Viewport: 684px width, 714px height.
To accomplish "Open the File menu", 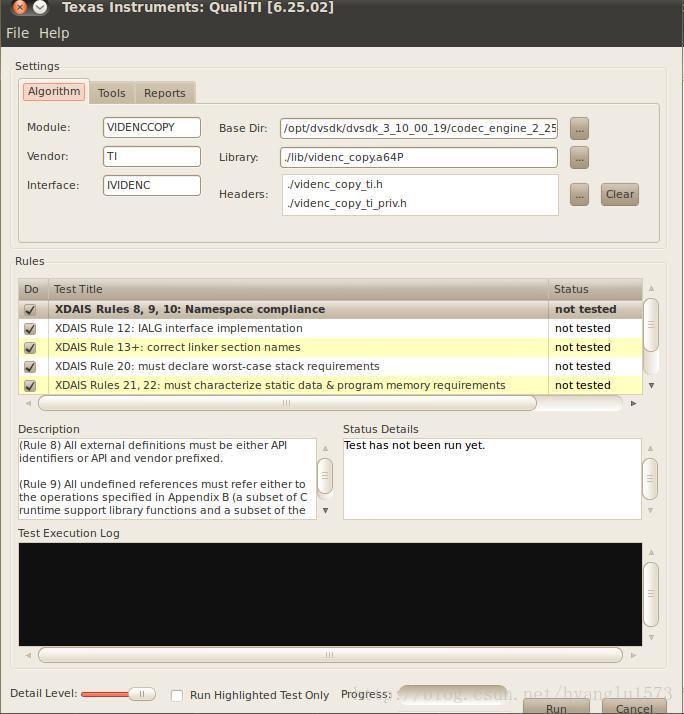I will click(17, 33).
